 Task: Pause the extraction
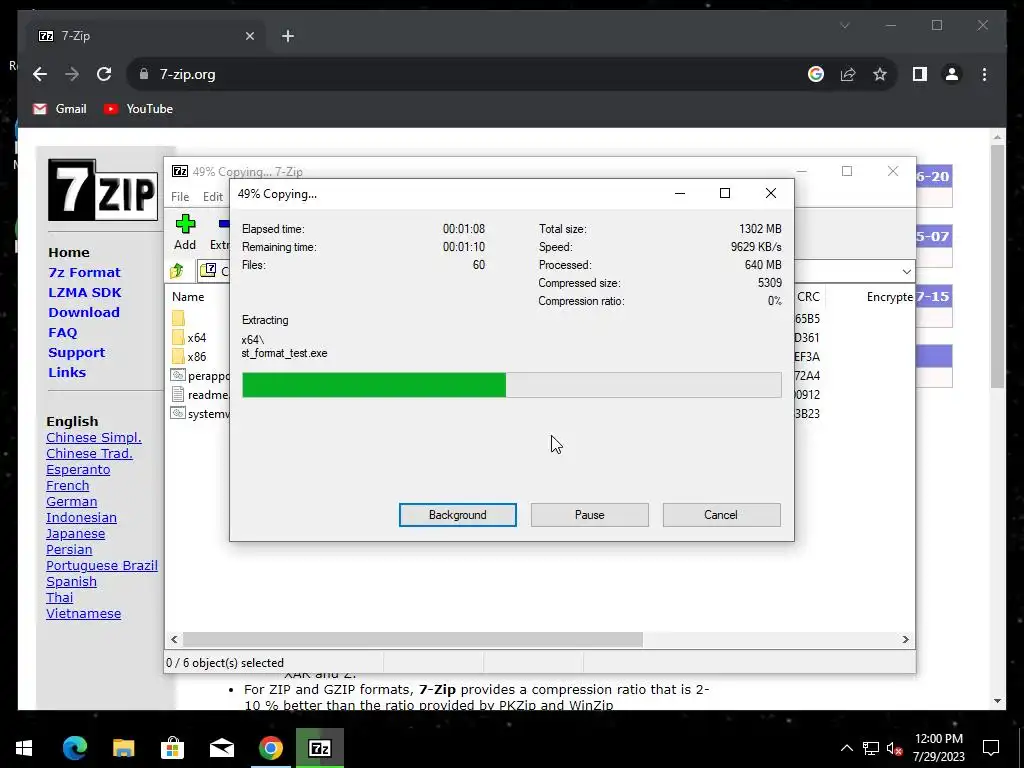[590, 515]
